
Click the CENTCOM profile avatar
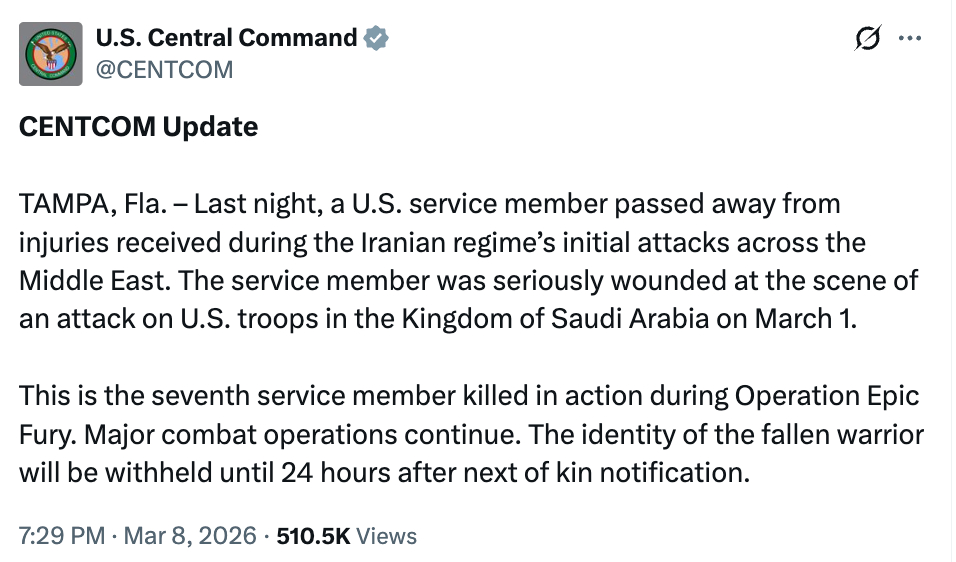coord(52,54)
